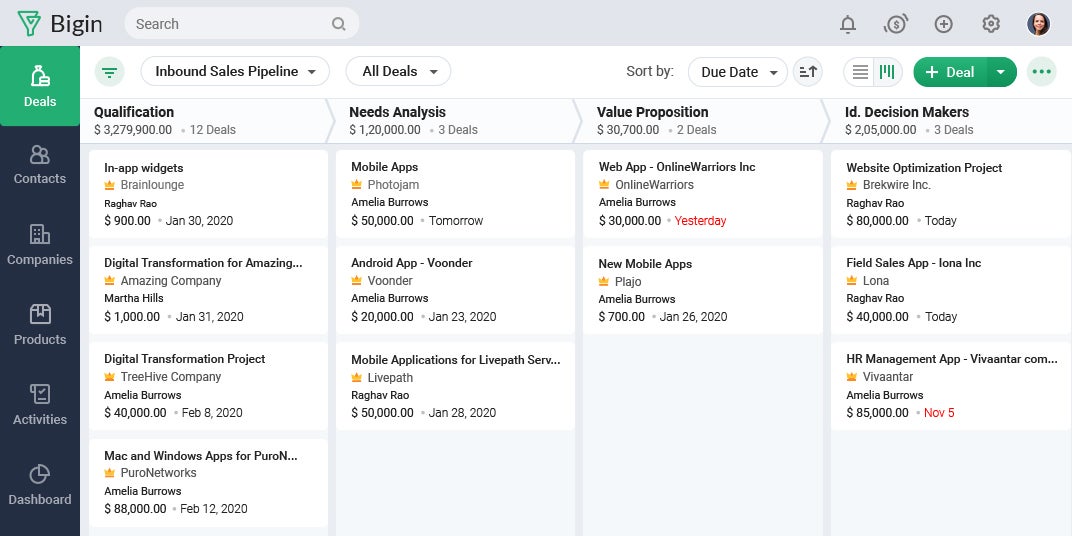Click the green filter icon
Viewport: 1072px width, 536px height.
click(110, 72)
